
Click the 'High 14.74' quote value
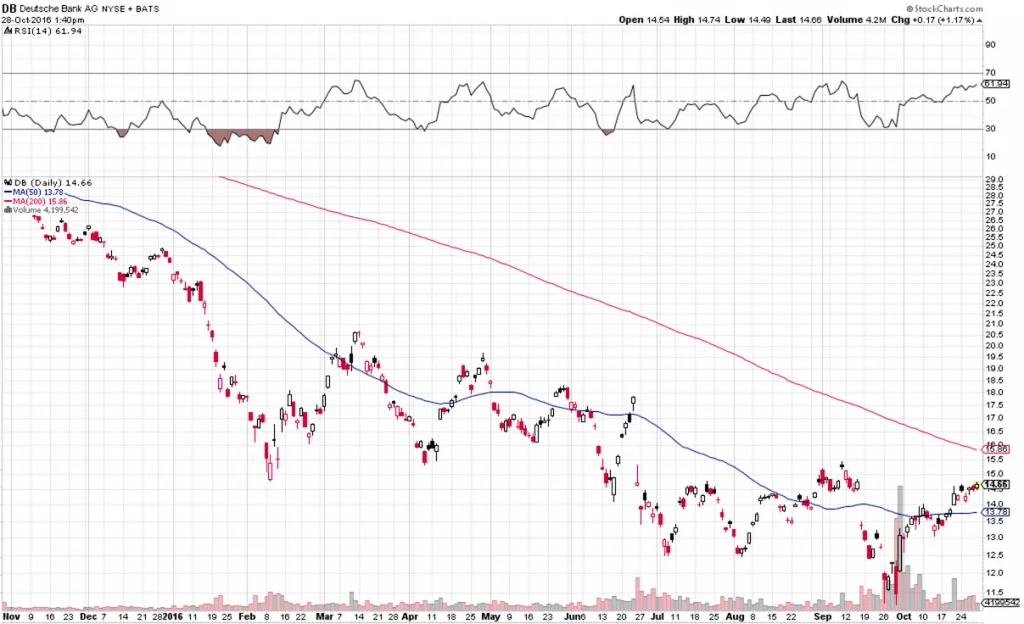696,20
